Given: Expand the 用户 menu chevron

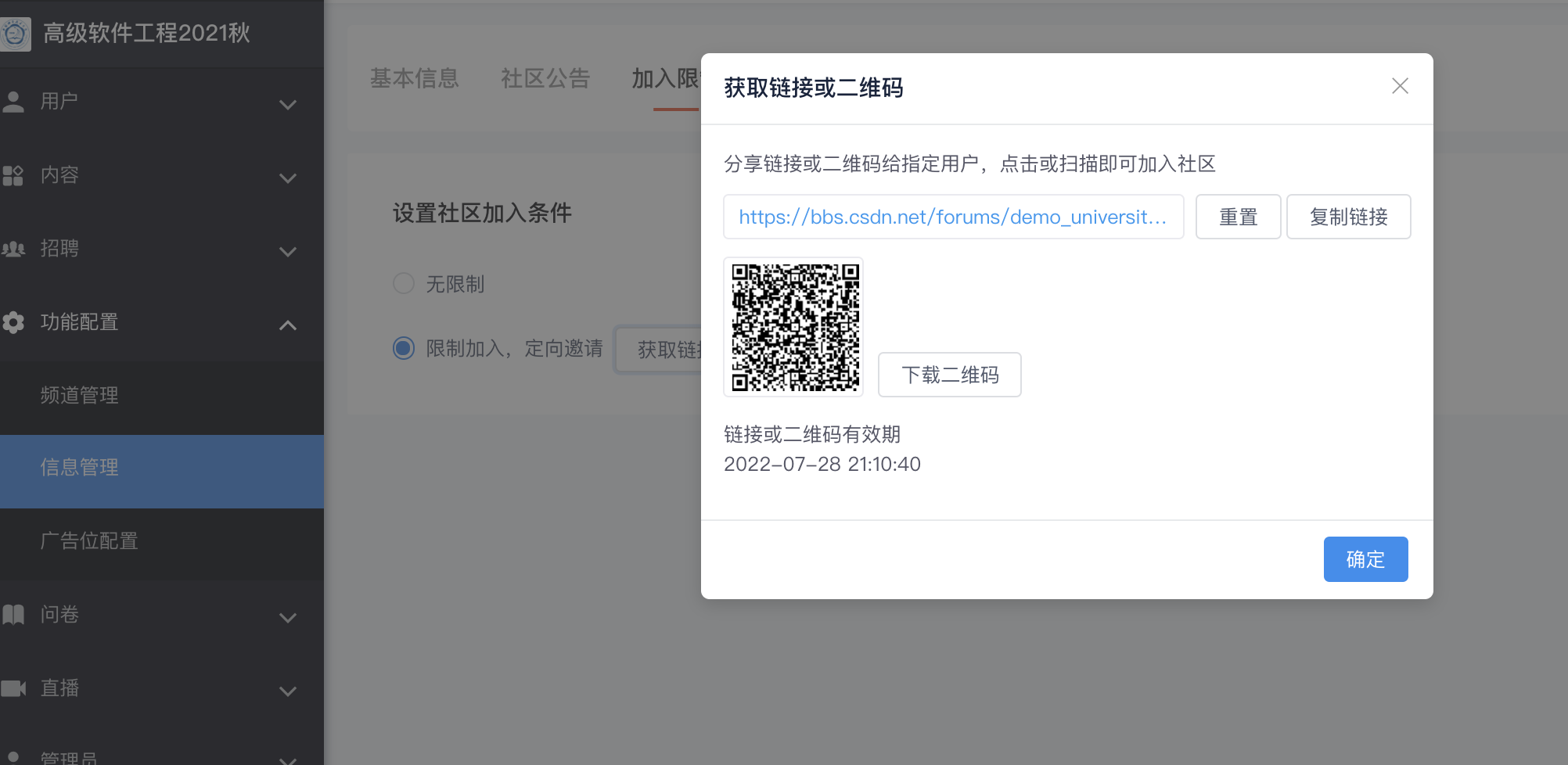Looking at the screenshot, I should (x=288, y=104).
